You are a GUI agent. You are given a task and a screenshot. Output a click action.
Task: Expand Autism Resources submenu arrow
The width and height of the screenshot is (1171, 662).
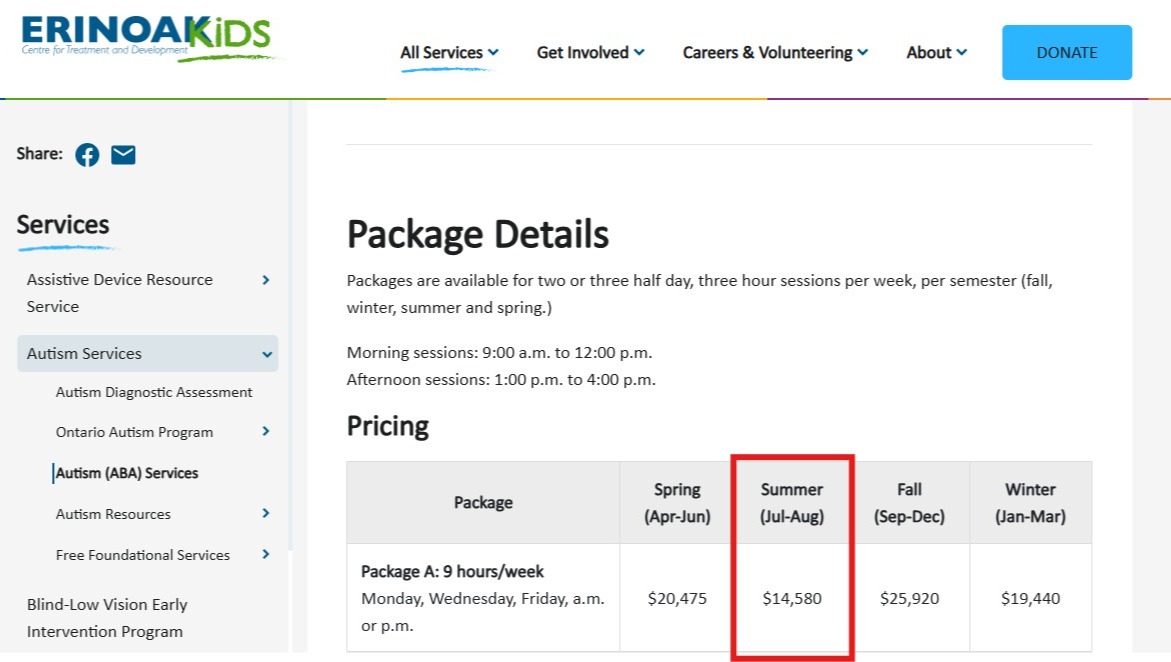click(266, 514)
